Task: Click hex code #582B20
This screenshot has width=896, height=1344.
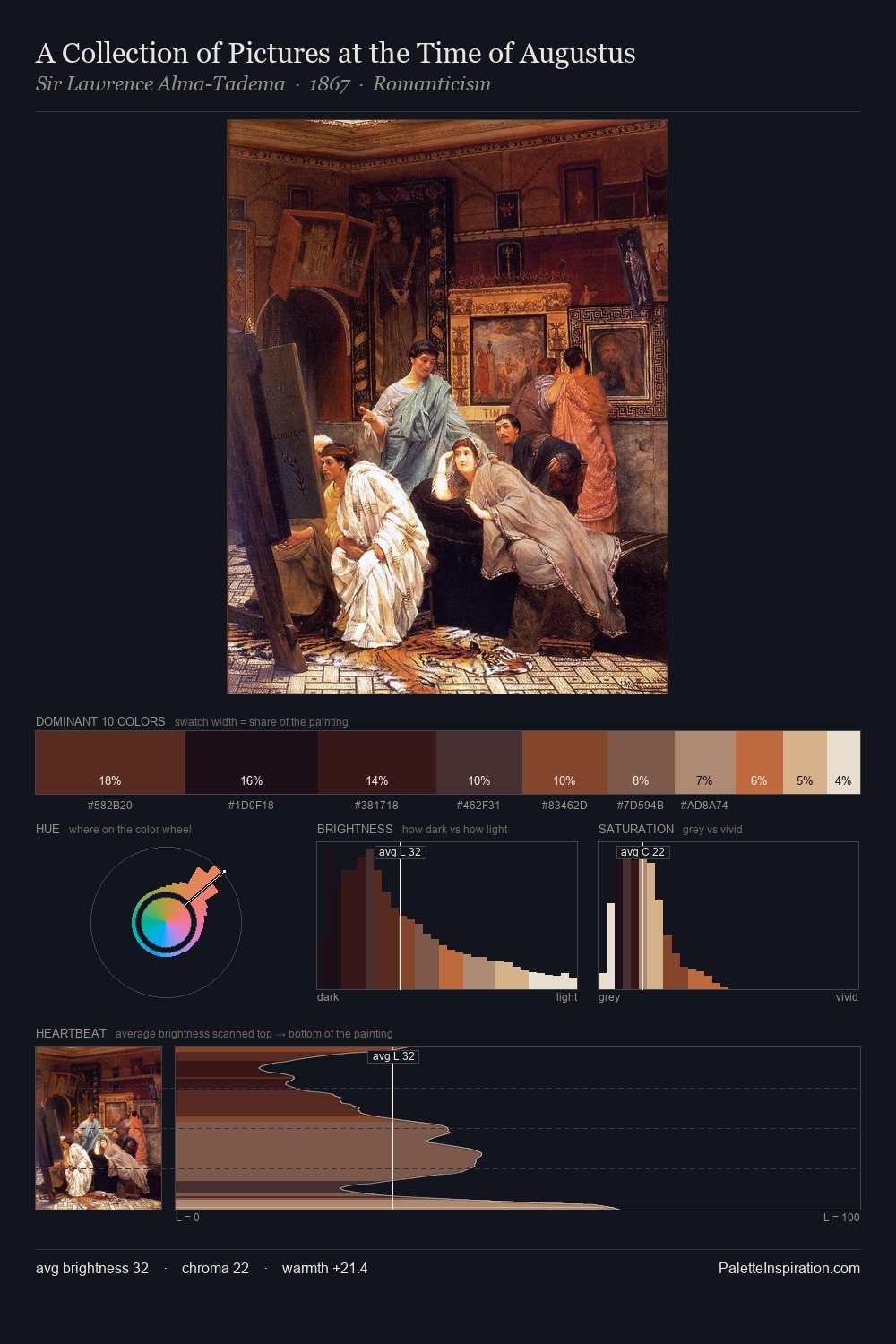Action: [110, 806]
